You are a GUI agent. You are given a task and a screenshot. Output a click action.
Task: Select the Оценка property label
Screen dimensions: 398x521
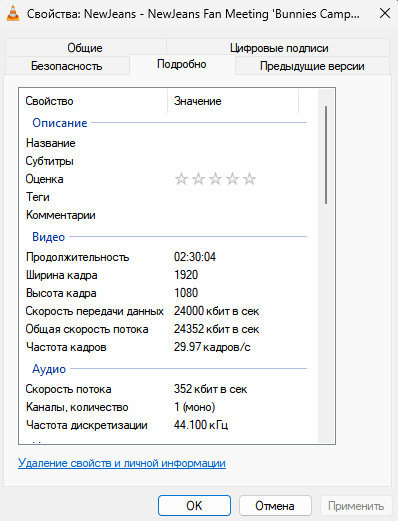pyautogui.click(x=45, y=179)
